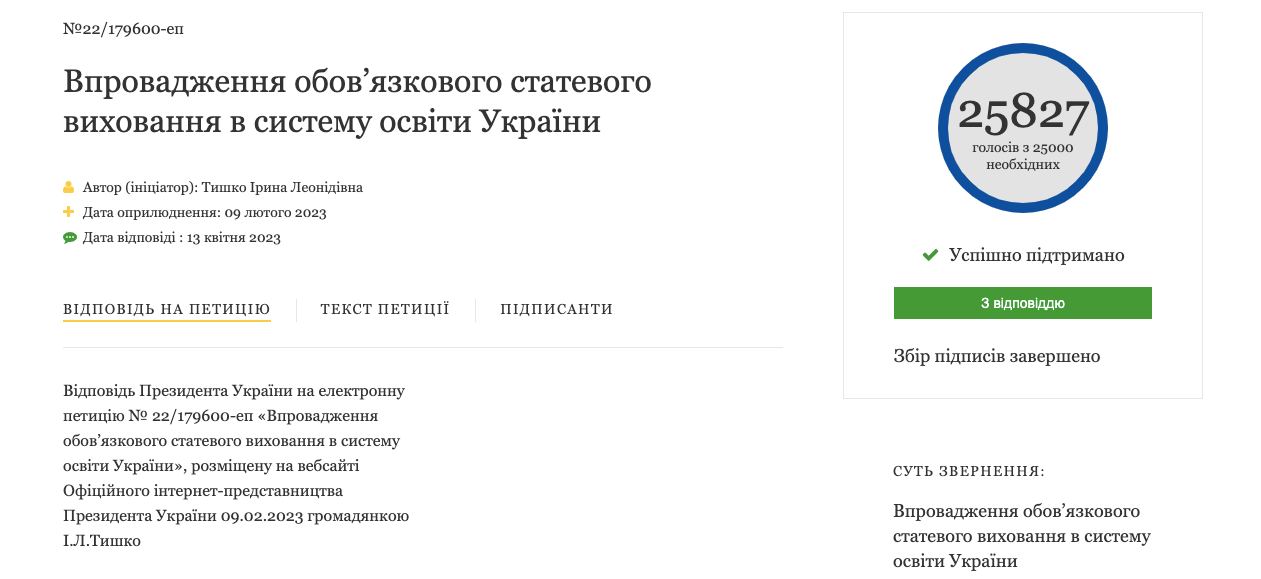Click the 25827 vote count number

[x=1023, y=114]
